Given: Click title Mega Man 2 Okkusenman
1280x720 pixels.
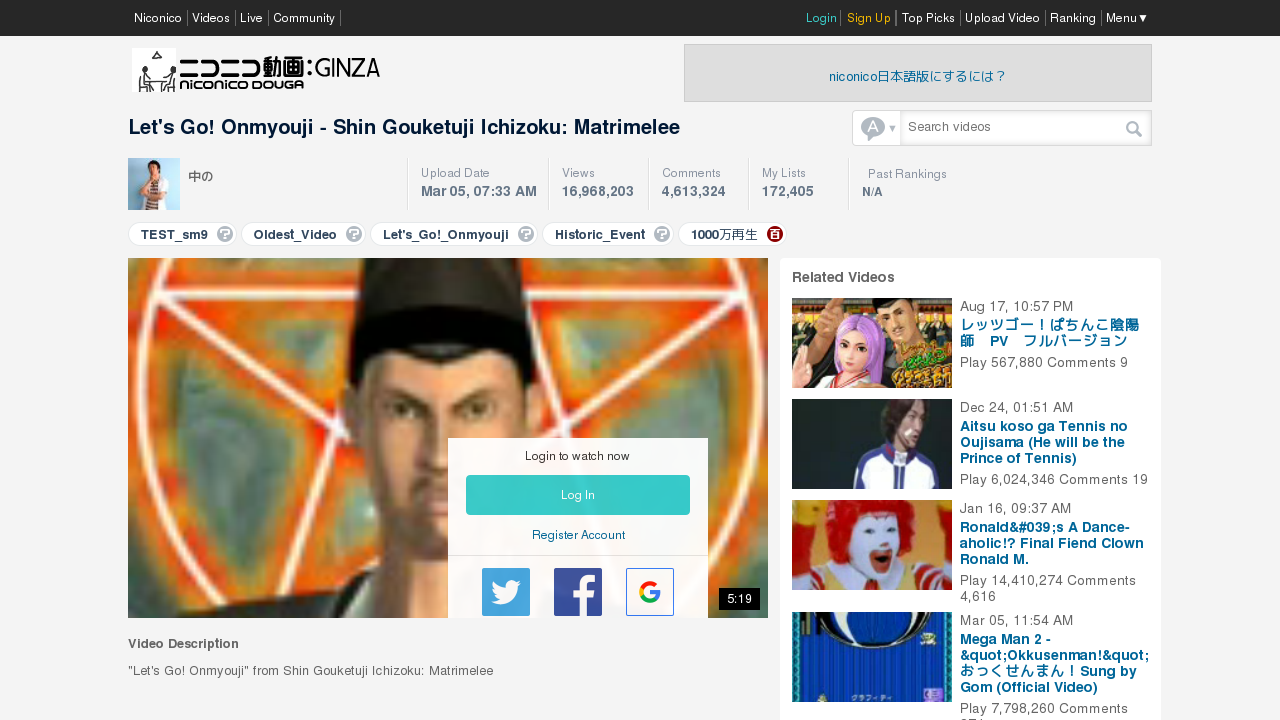Looking at the screenshot, I should [1054, 662].
